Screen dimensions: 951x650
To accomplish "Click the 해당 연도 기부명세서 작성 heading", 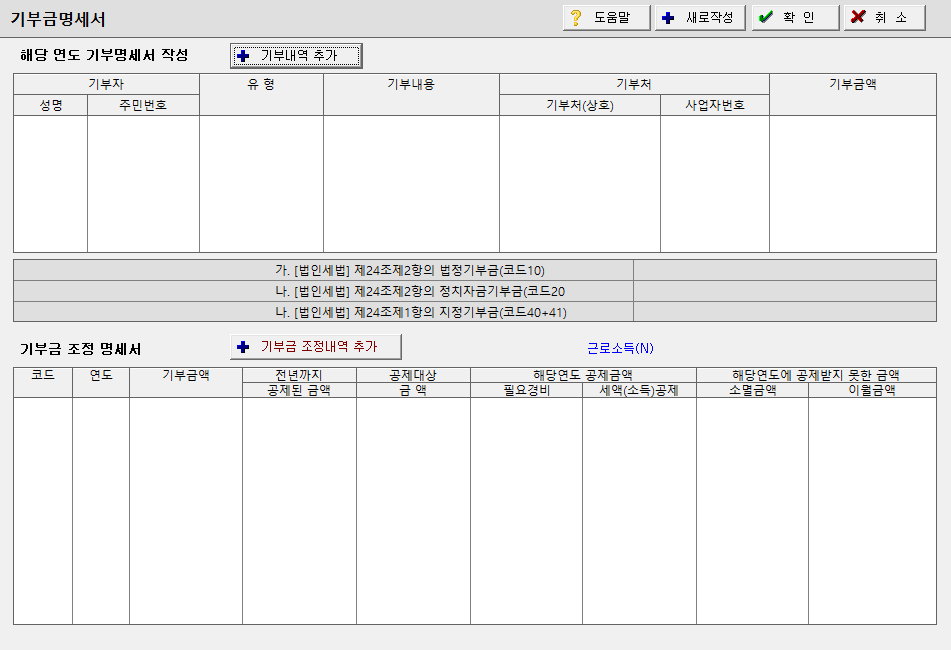I will (104, 55).
